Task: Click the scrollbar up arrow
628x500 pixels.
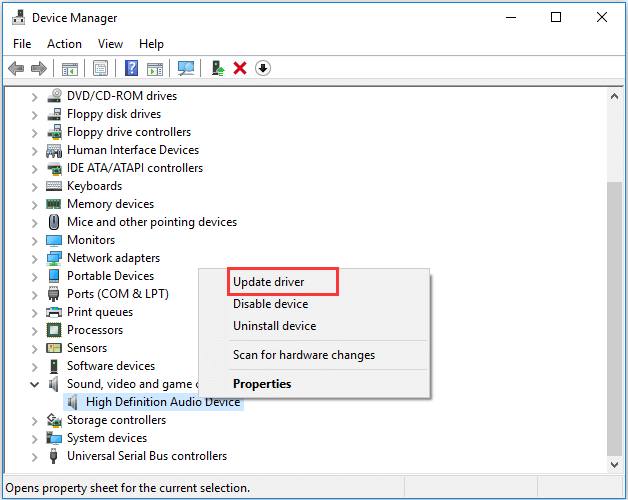Action: point(614,97)
